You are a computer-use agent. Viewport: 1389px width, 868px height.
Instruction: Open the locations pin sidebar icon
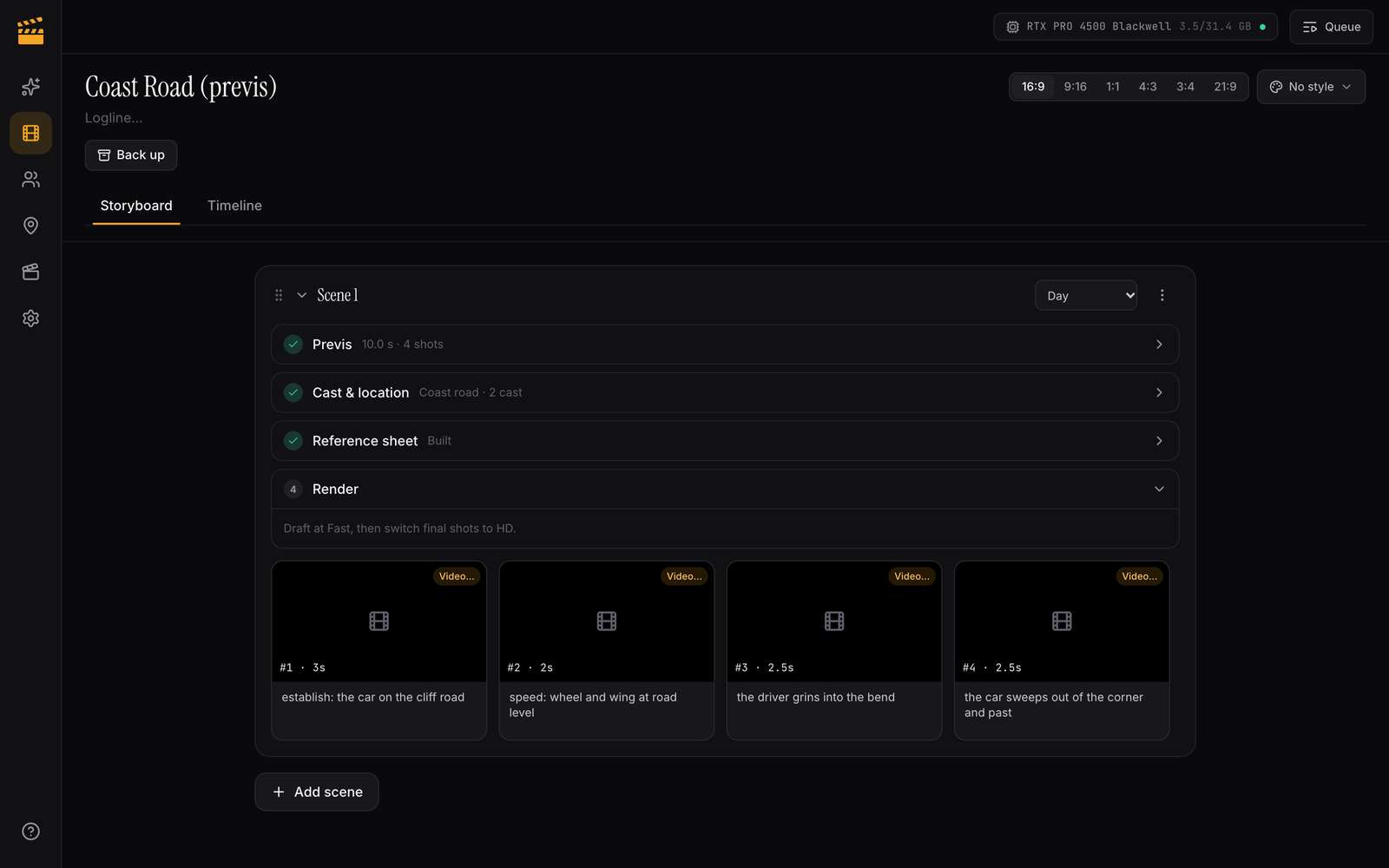click(30, 226)
